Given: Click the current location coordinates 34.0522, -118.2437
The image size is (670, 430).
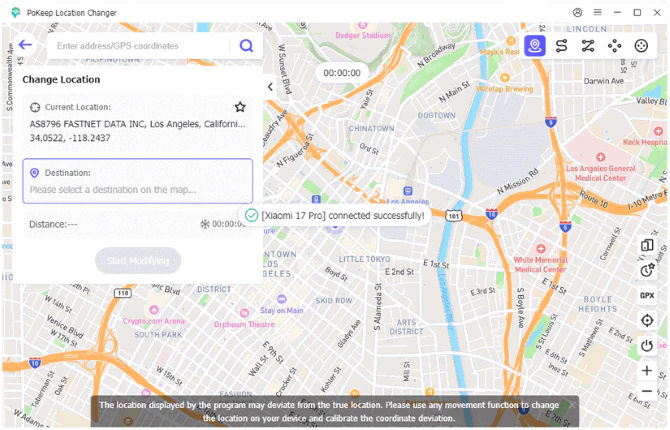Looking at the screenshot, I should (70, 138).
